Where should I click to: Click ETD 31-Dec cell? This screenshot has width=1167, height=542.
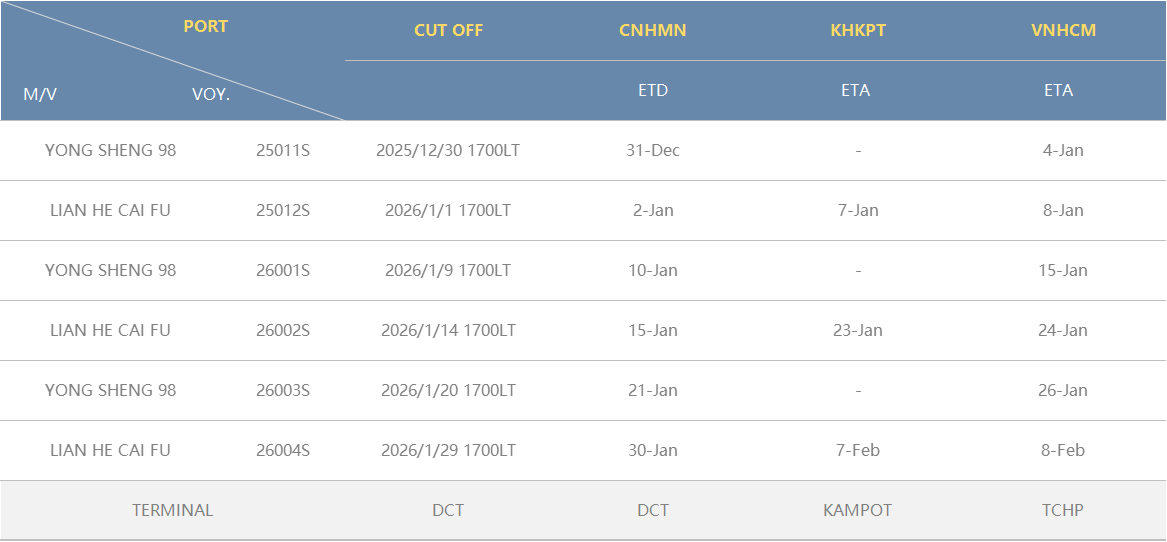652,151
